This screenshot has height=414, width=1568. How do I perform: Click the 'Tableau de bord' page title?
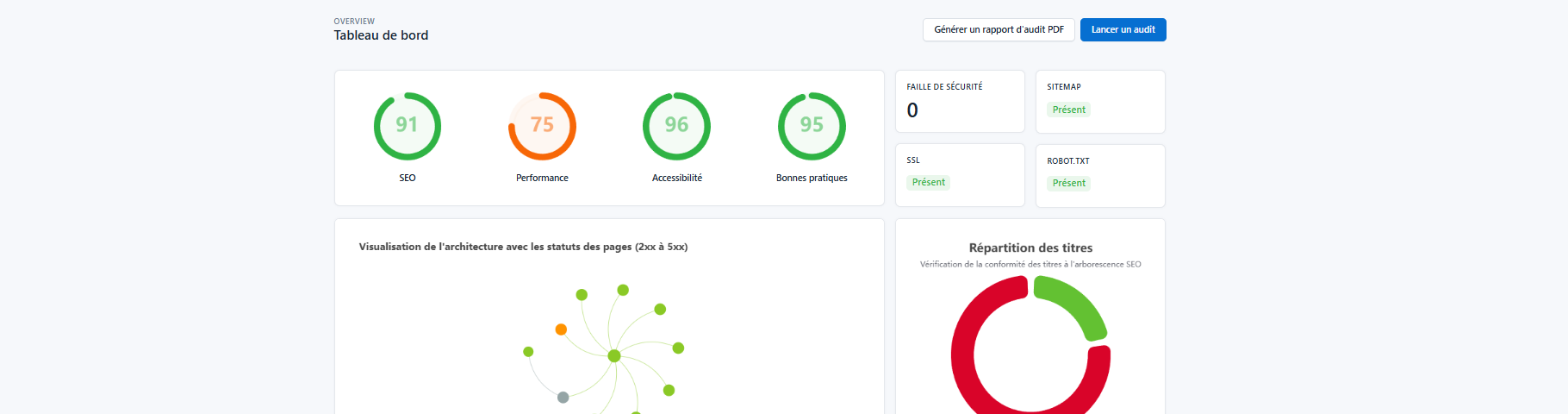[381, 35]
